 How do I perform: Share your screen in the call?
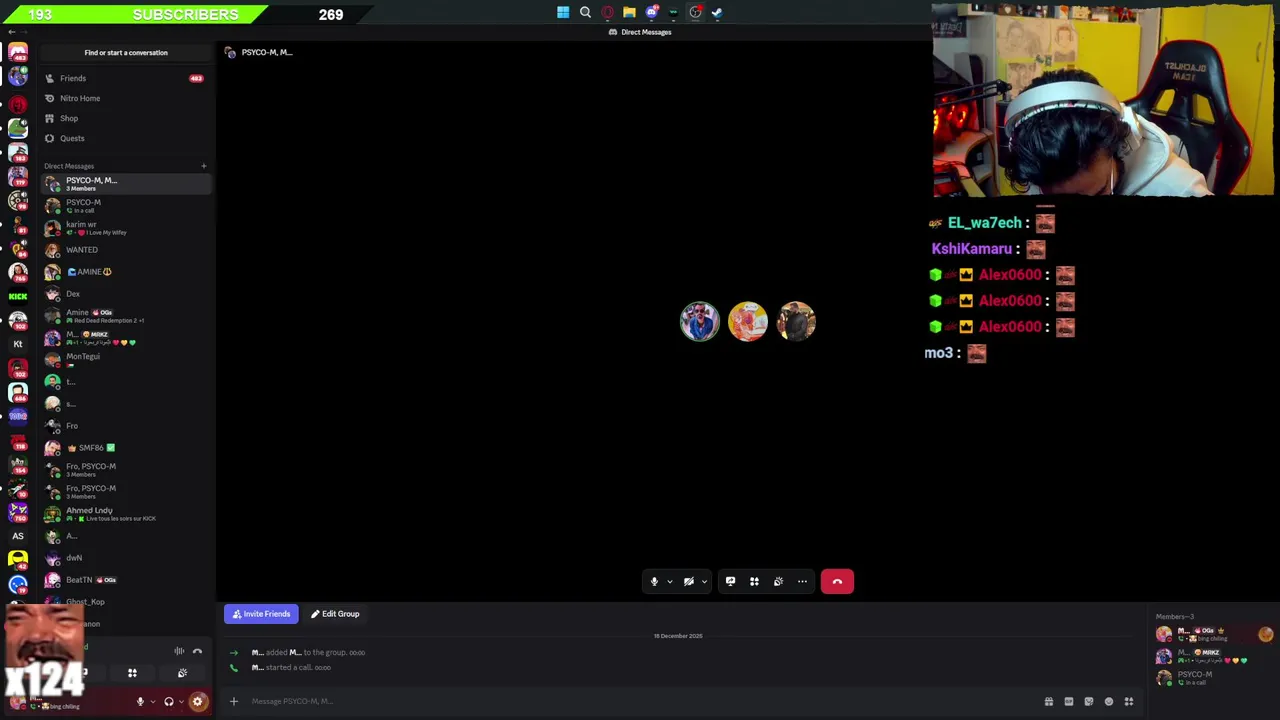(730, 581)
